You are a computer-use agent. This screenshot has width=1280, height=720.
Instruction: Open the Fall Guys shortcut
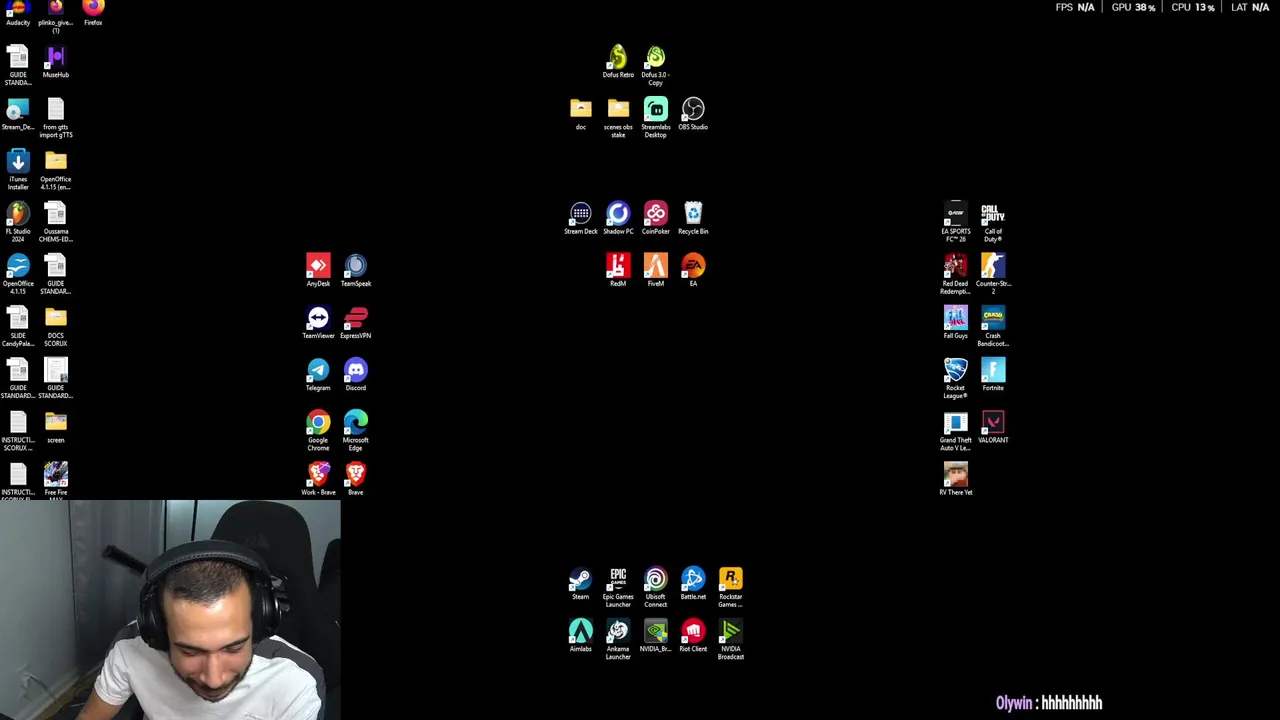coord(956,321)
